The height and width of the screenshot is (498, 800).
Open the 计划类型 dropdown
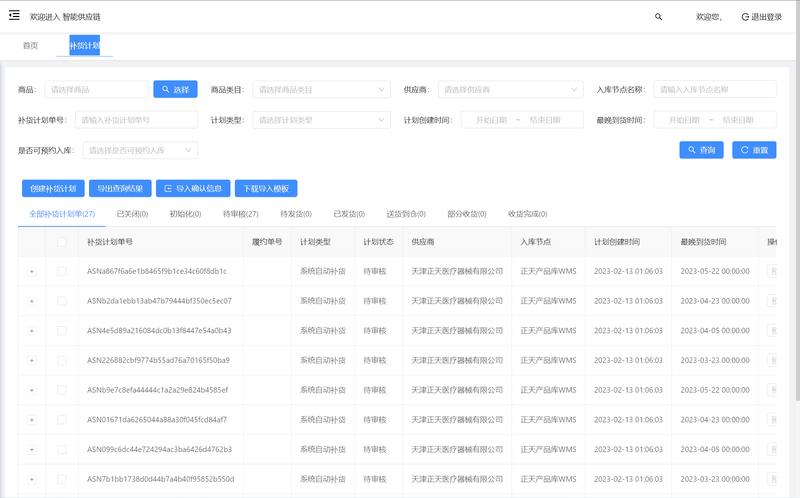click(x=321, y=120)
